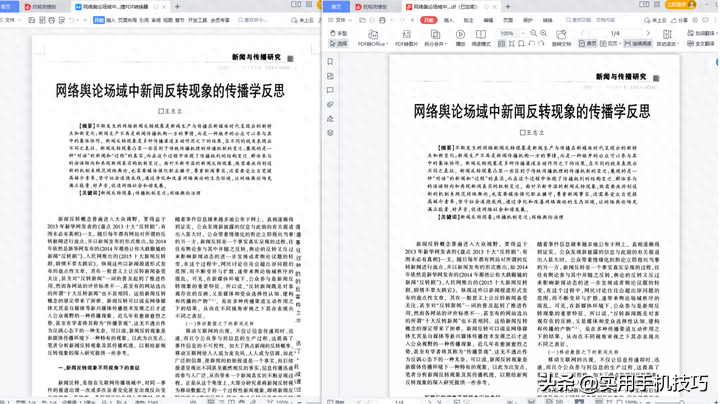Switch to 保护 tab in PDF window
The image size is (720, 404).
528,20
